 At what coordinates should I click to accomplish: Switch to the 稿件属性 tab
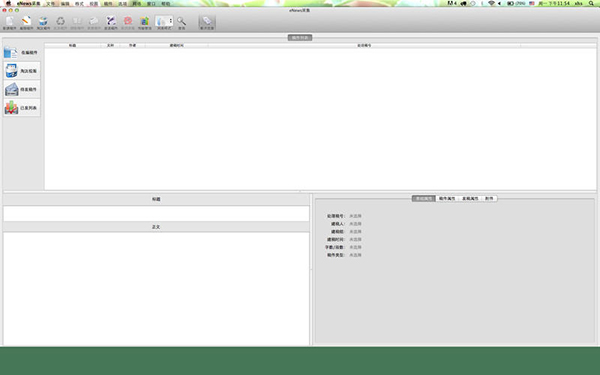pos(447,199)
